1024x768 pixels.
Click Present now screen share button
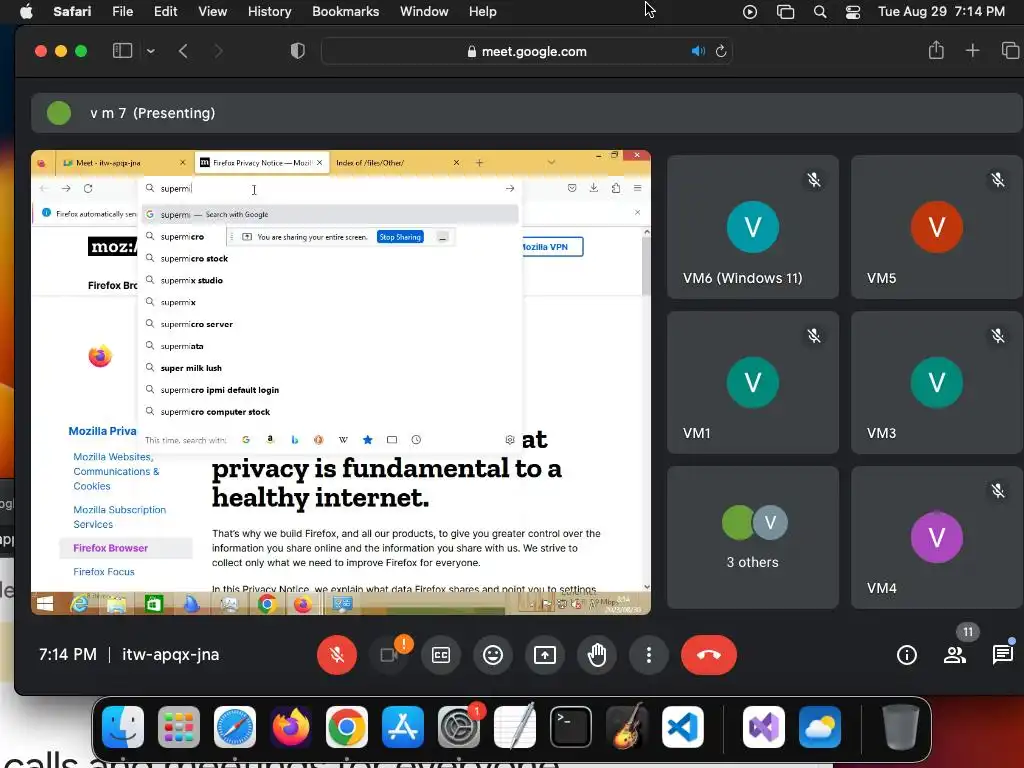[x=545, y=654]
